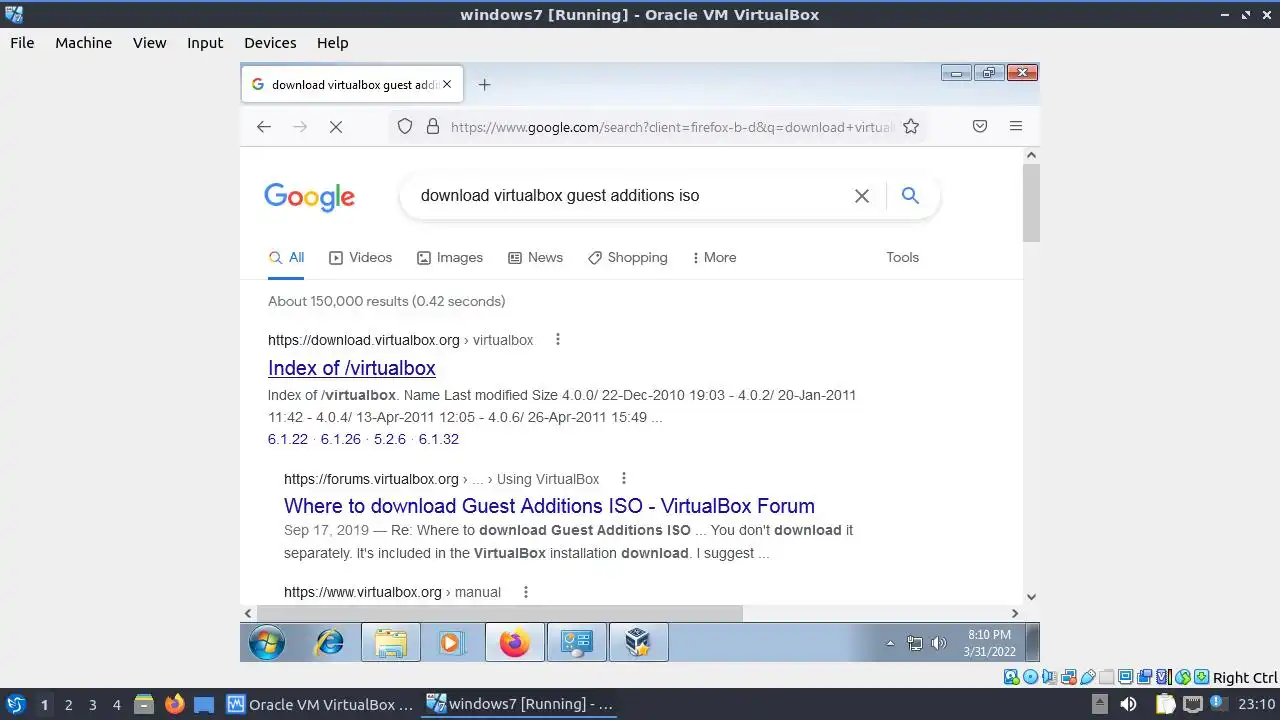Viewport: 1280px width, 720px height.
Task: Click the Firefox URL address bar
Action: pos(670,127)
